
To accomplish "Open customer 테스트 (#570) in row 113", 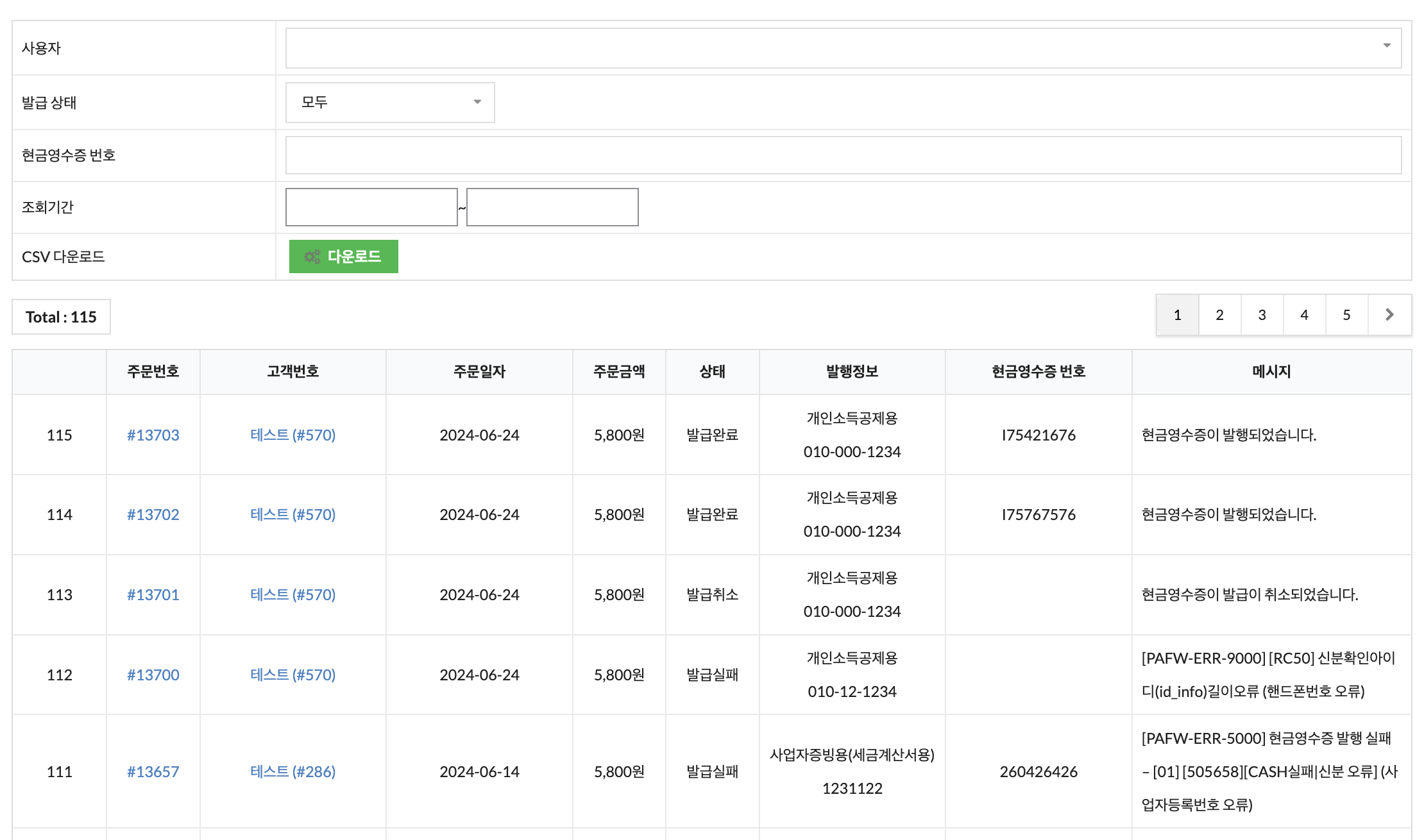I will [292, 594].
